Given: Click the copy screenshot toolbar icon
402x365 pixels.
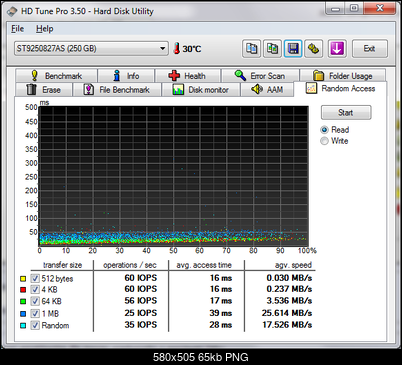Looking at the screenshot, I should tap(272, 49).
